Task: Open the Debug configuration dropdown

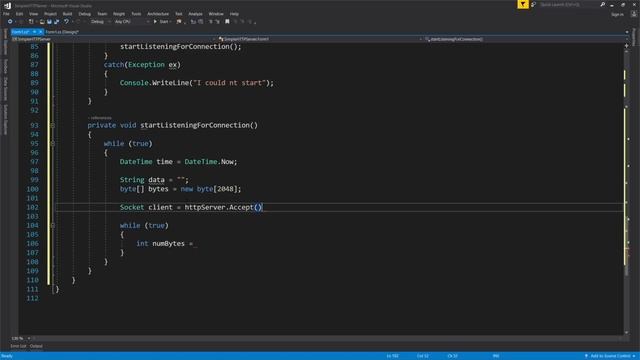Action: 100,22
